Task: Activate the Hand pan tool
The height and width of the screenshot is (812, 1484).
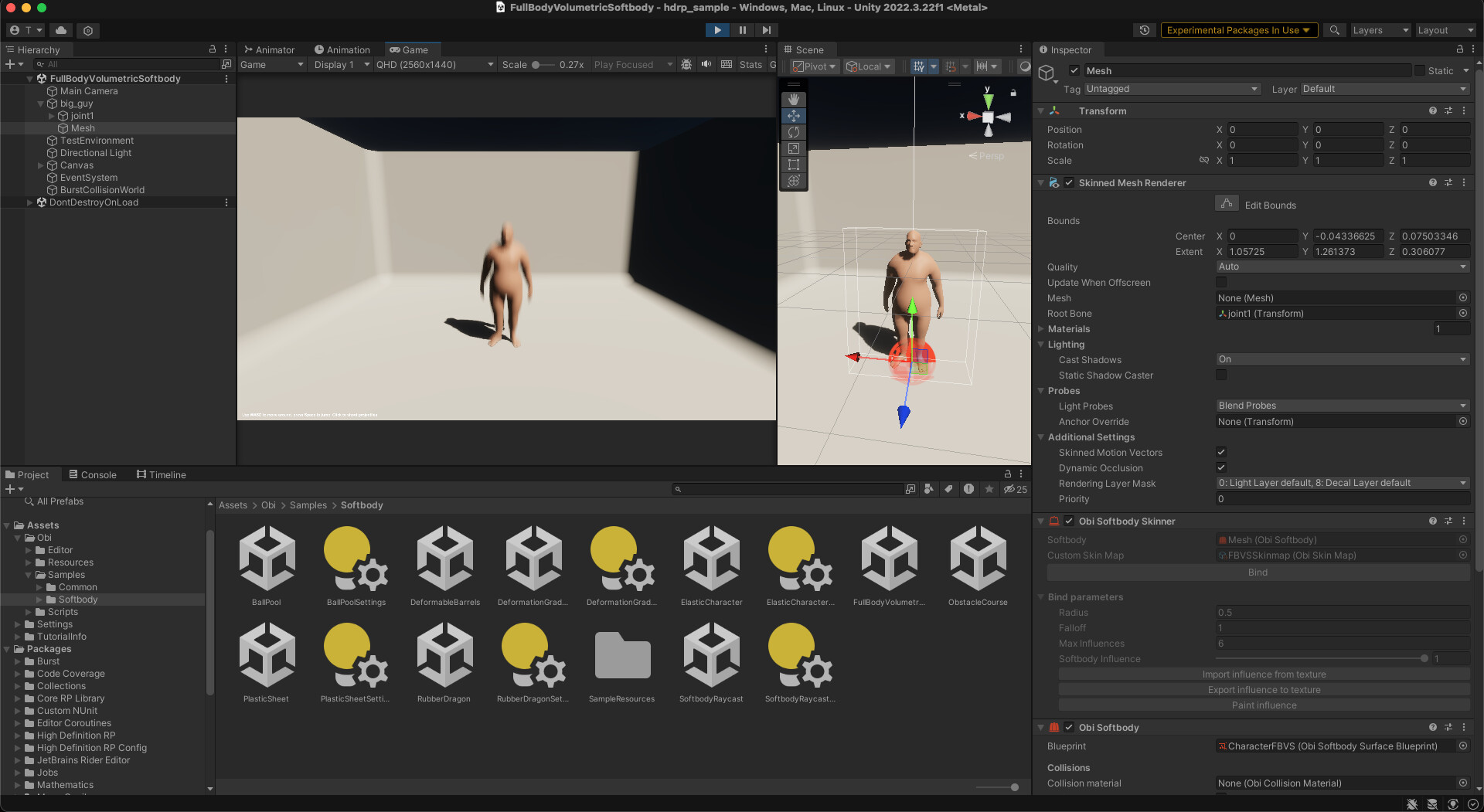Action: [x=794, y=99]
